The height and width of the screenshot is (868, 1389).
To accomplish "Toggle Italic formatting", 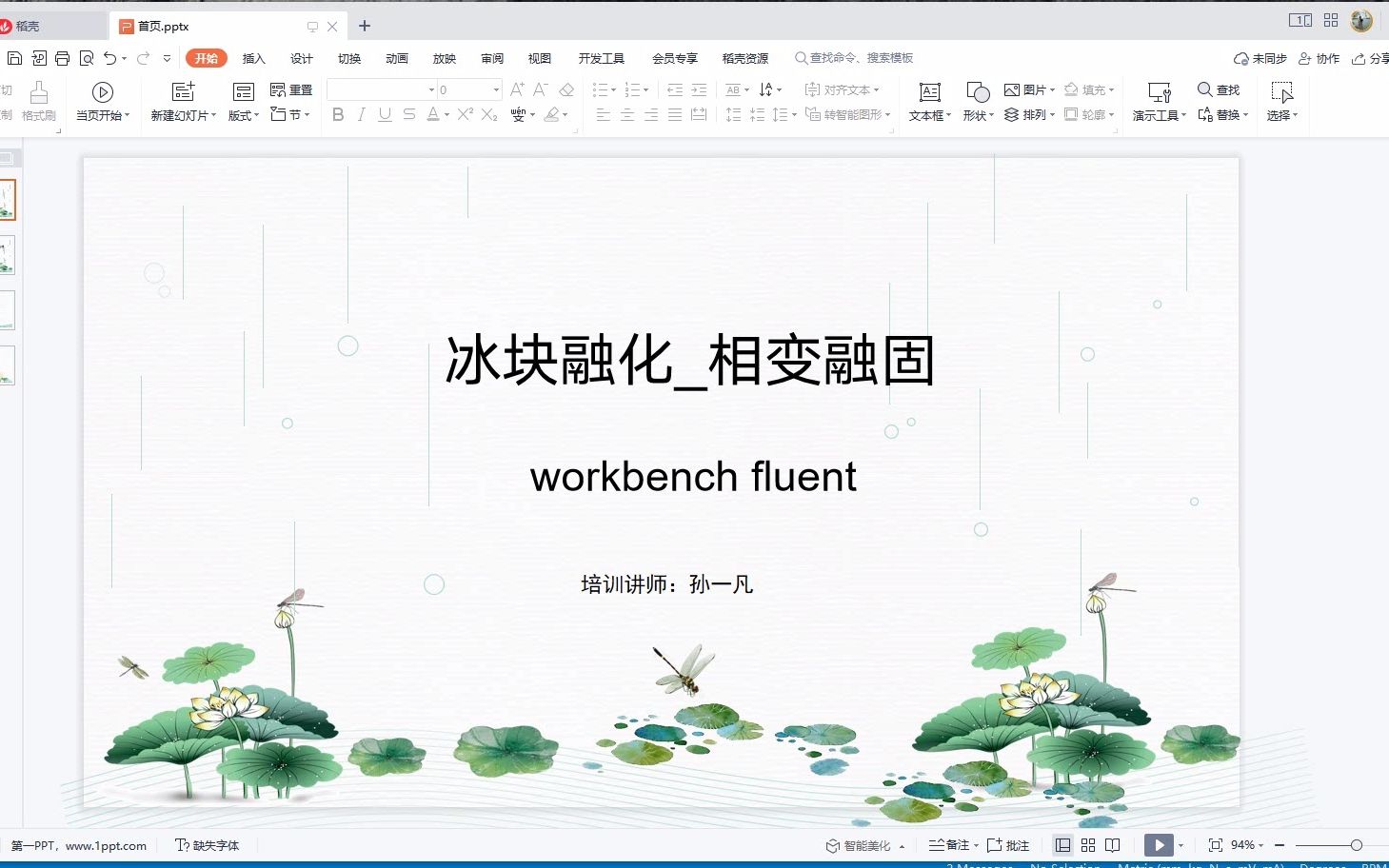I will coord(361,114).
